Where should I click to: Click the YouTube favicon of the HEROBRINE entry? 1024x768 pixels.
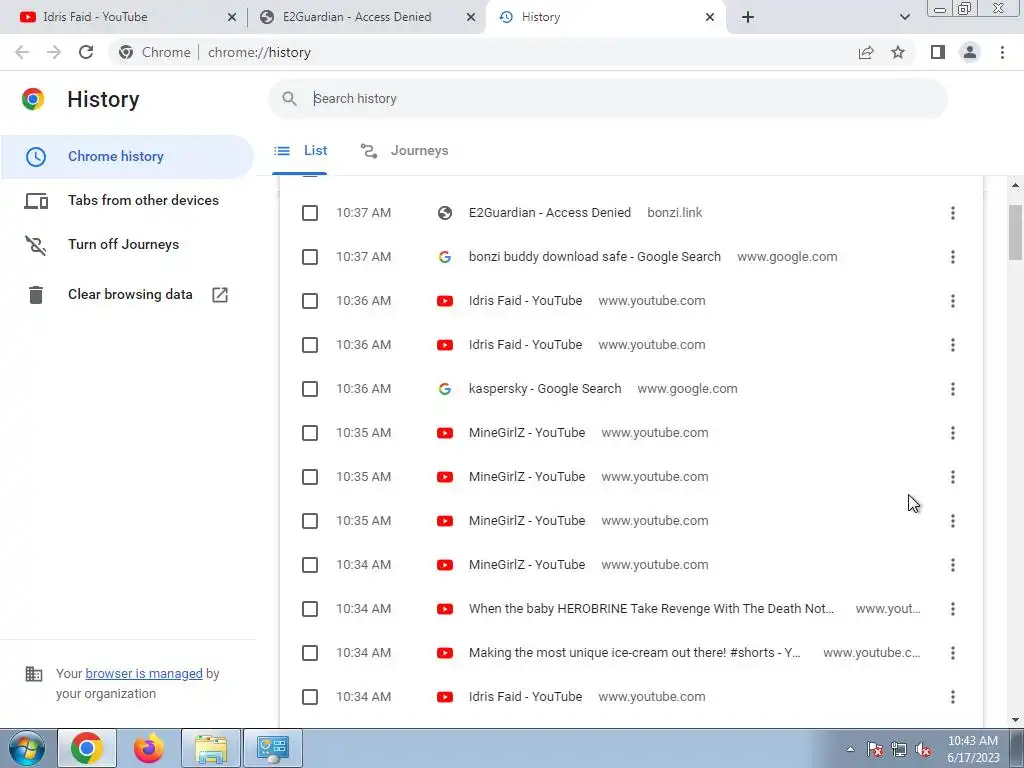coord(445,609)
